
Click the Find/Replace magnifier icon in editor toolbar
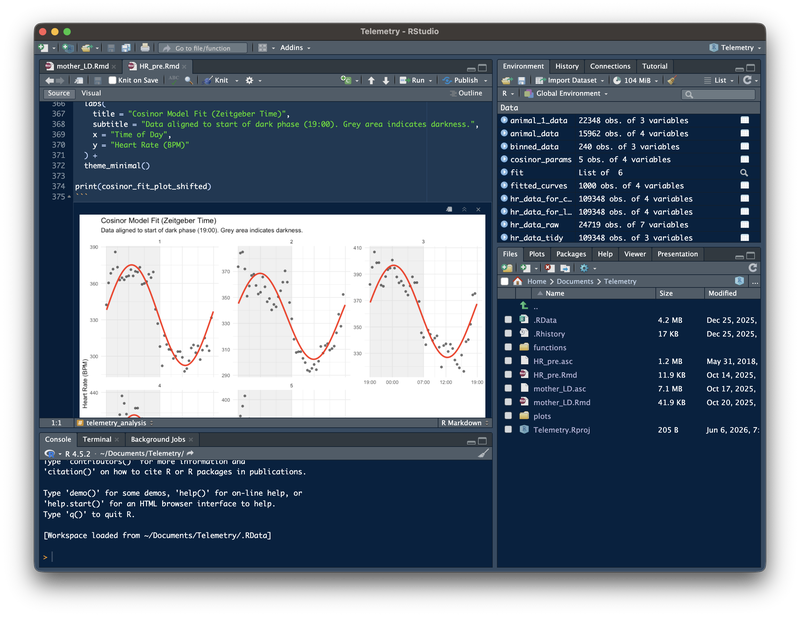[189, 80]
